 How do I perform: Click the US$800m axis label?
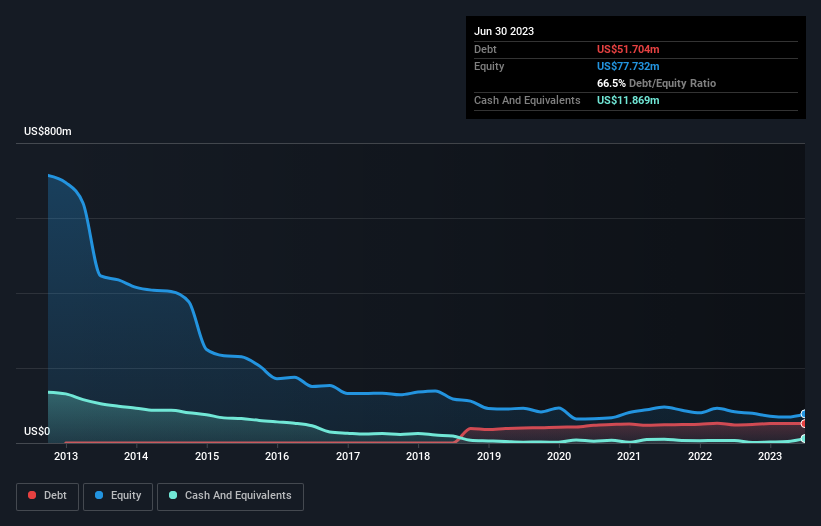48,131
